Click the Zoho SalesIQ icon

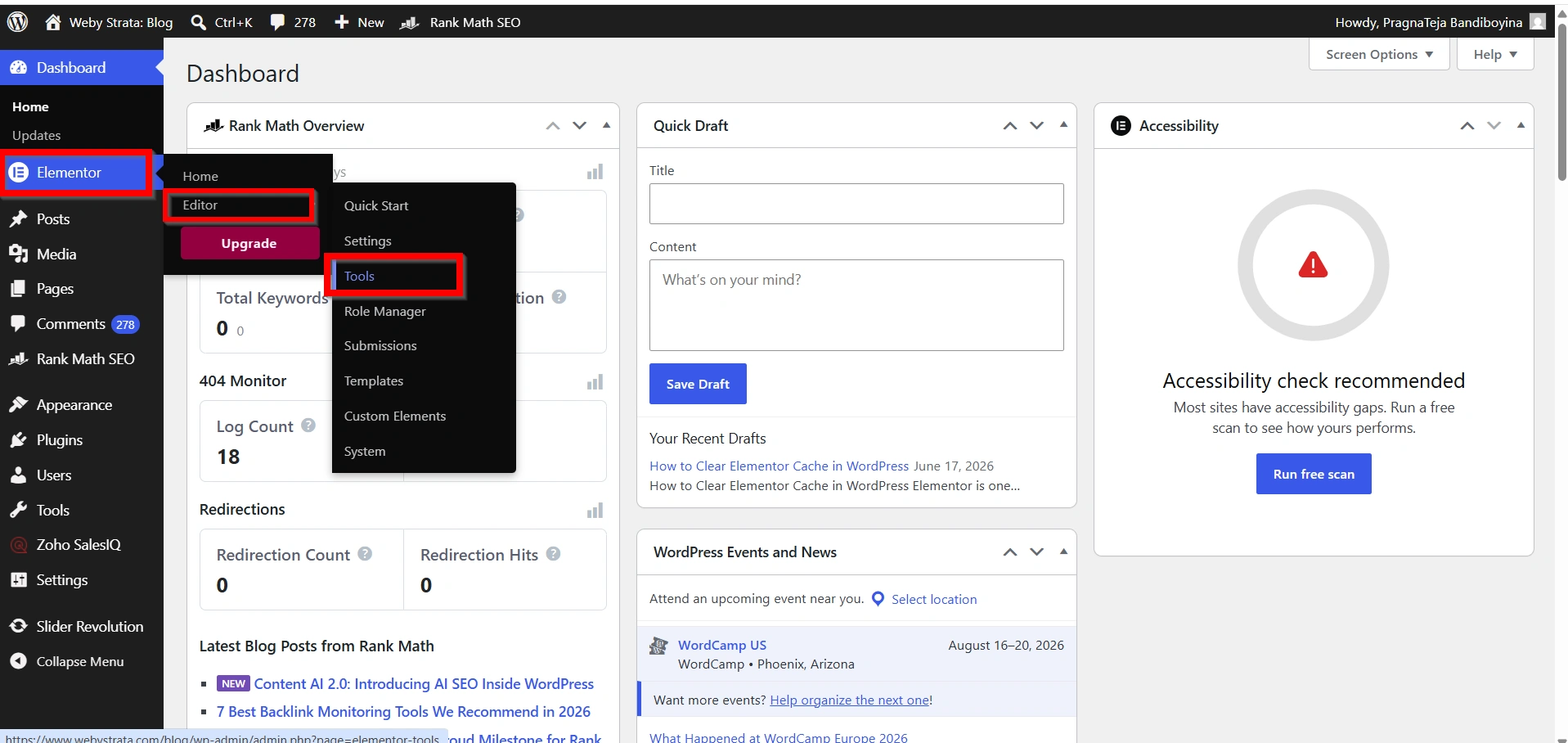pos(18,545)
